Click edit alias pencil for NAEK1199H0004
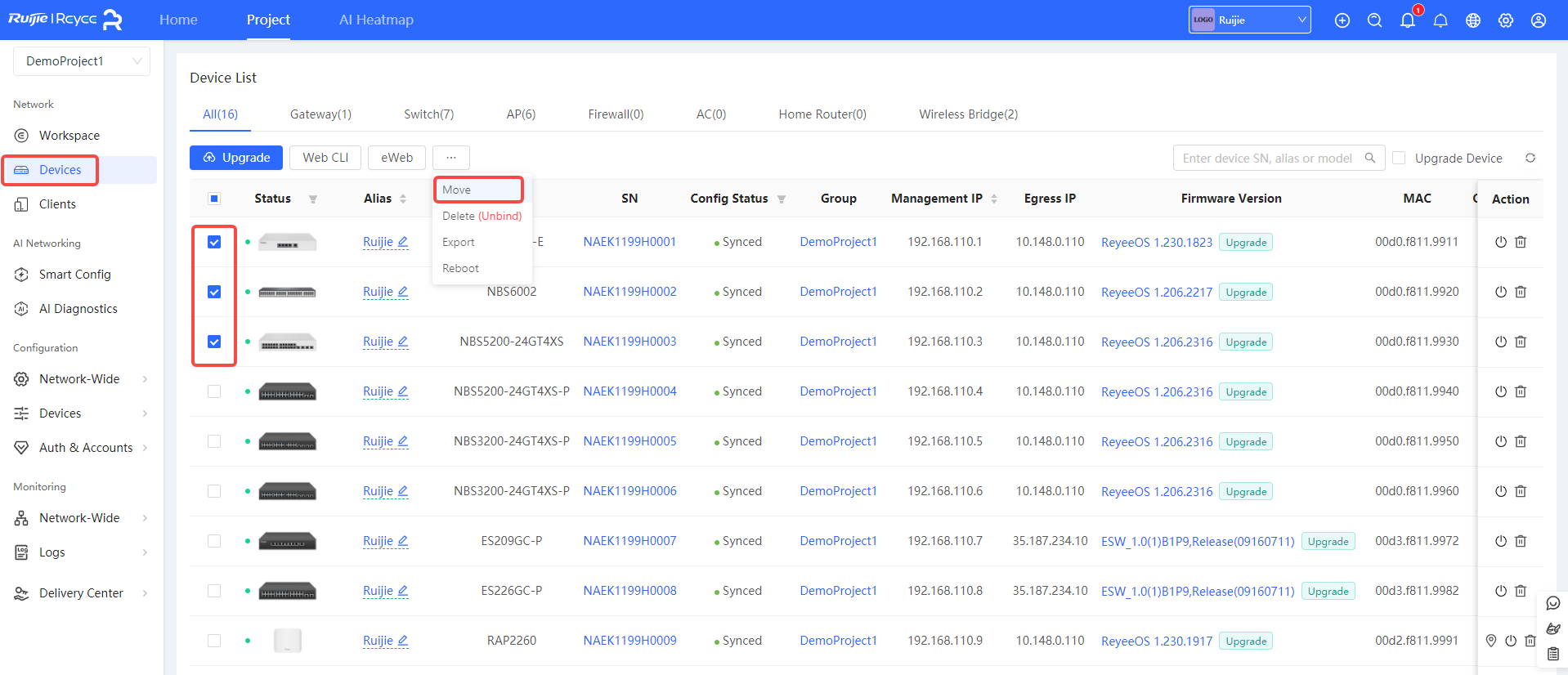The width and height of the screenshot is (1568, 675). (x=402, y=391)
